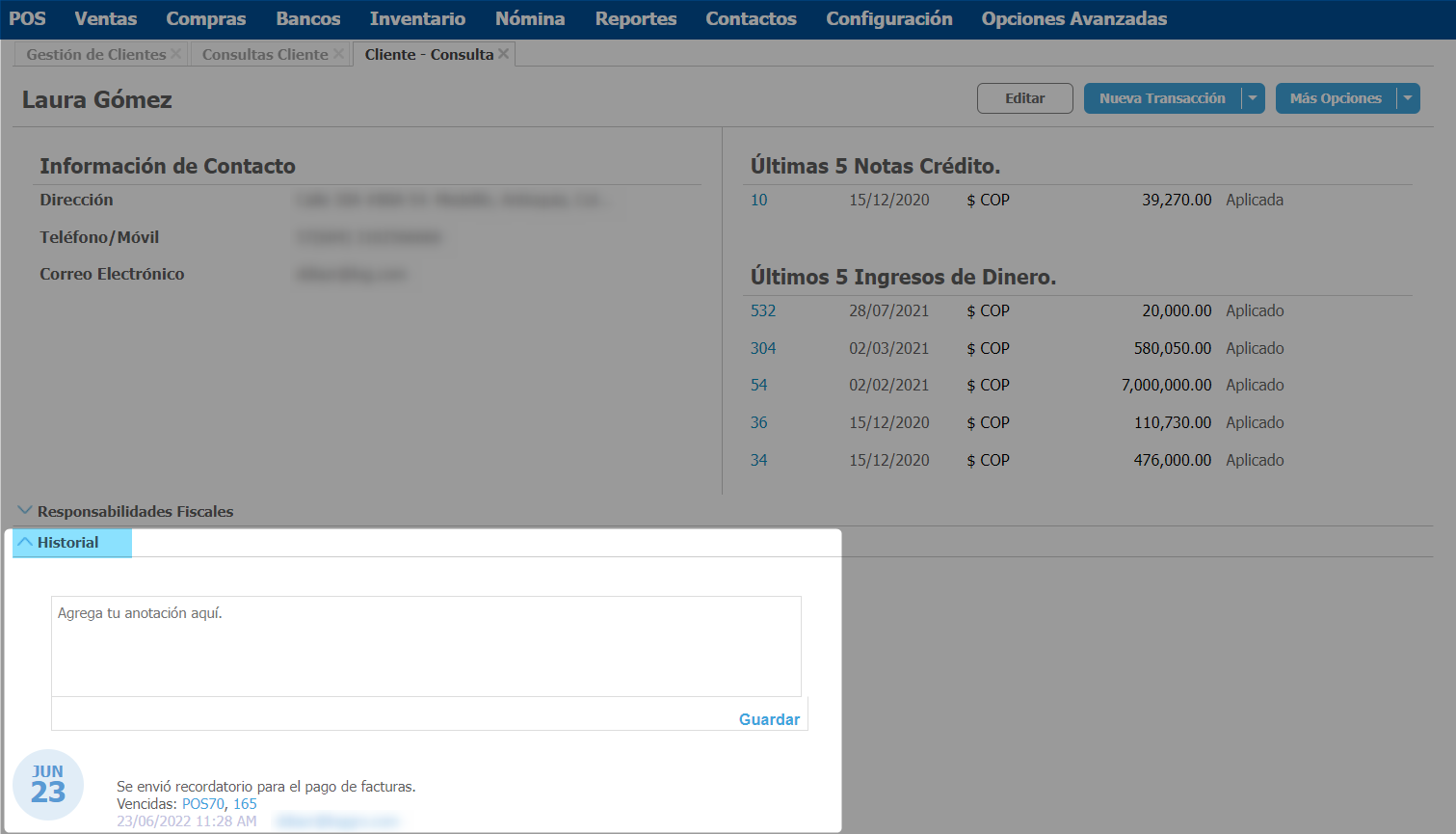The height and width of the screenshot is (834, 1456).
Task: Click the JUN 23 date badge
Action: pos(48,785)
